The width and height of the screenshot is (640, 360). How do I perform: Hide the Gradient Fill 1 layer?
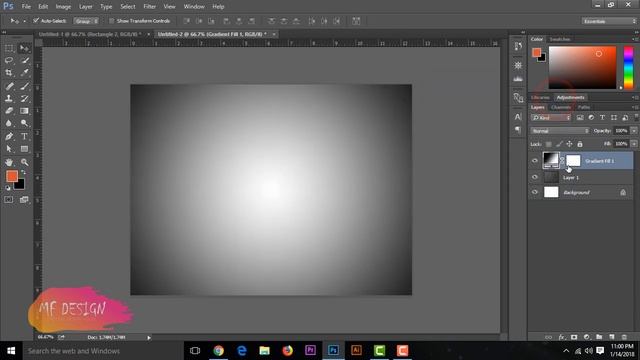(x=535, y=161)
